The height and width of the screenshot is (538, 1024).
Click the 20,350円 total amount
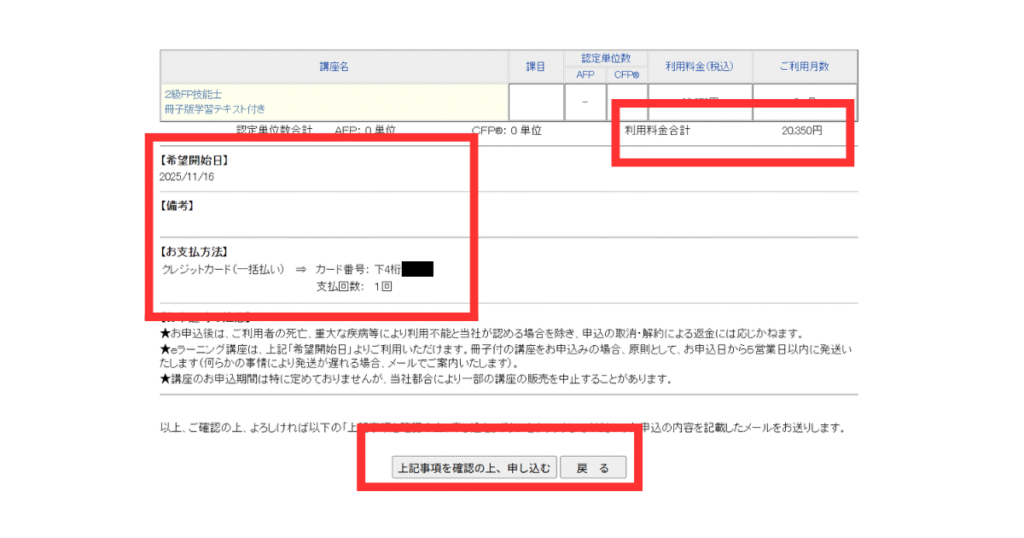pos(801,131)
